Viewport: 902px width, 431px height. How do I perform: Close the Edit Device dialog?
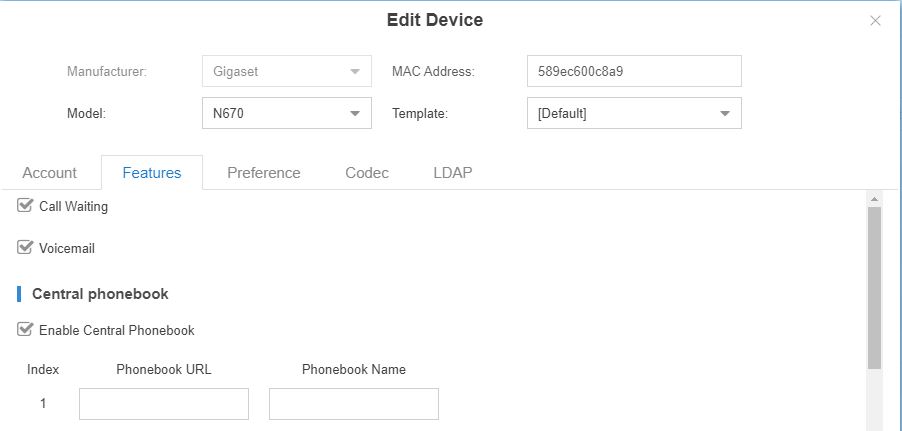(x=875, y=21)
